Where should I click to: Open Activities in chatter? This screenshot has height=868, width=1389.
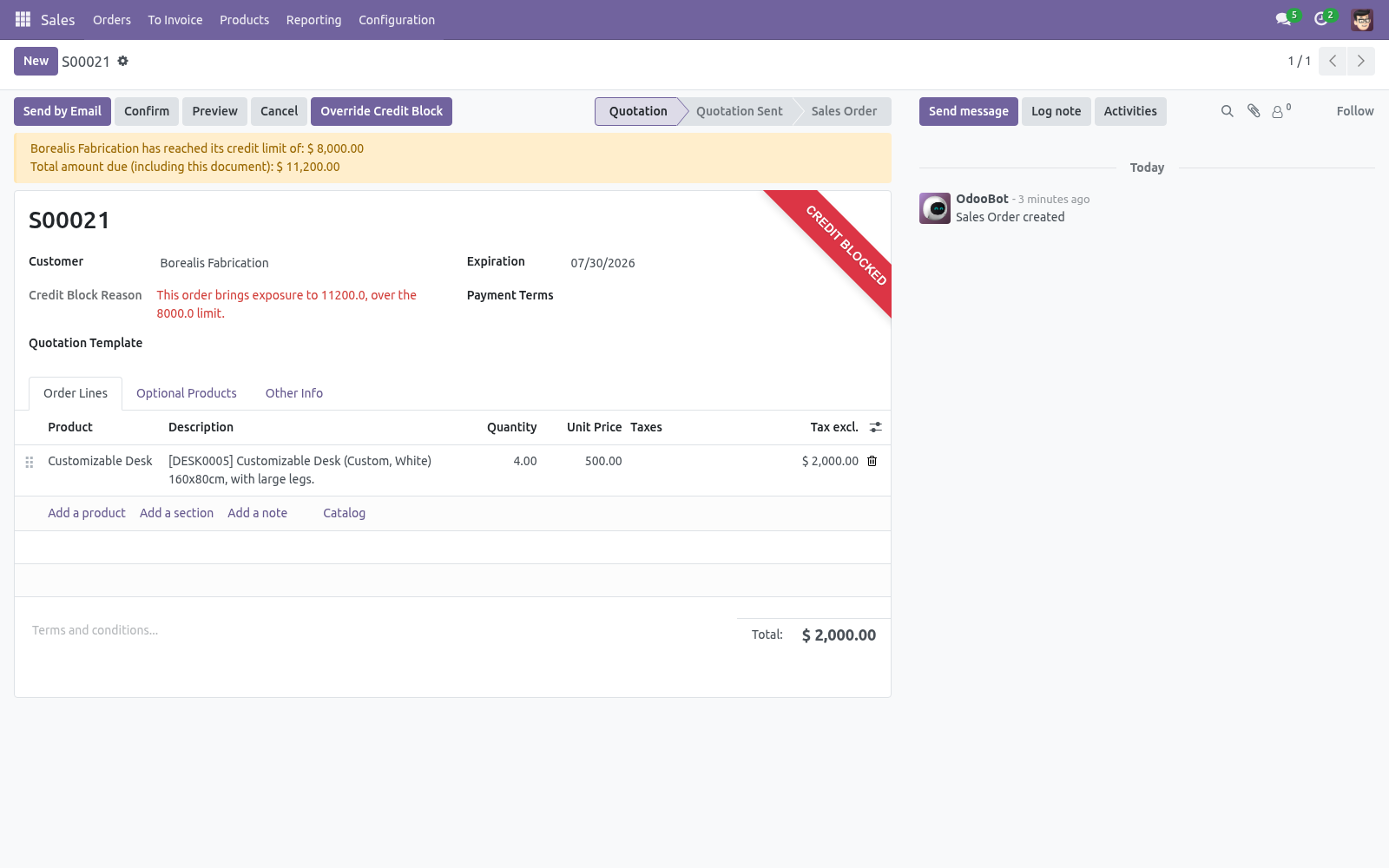coord(1130,111)
